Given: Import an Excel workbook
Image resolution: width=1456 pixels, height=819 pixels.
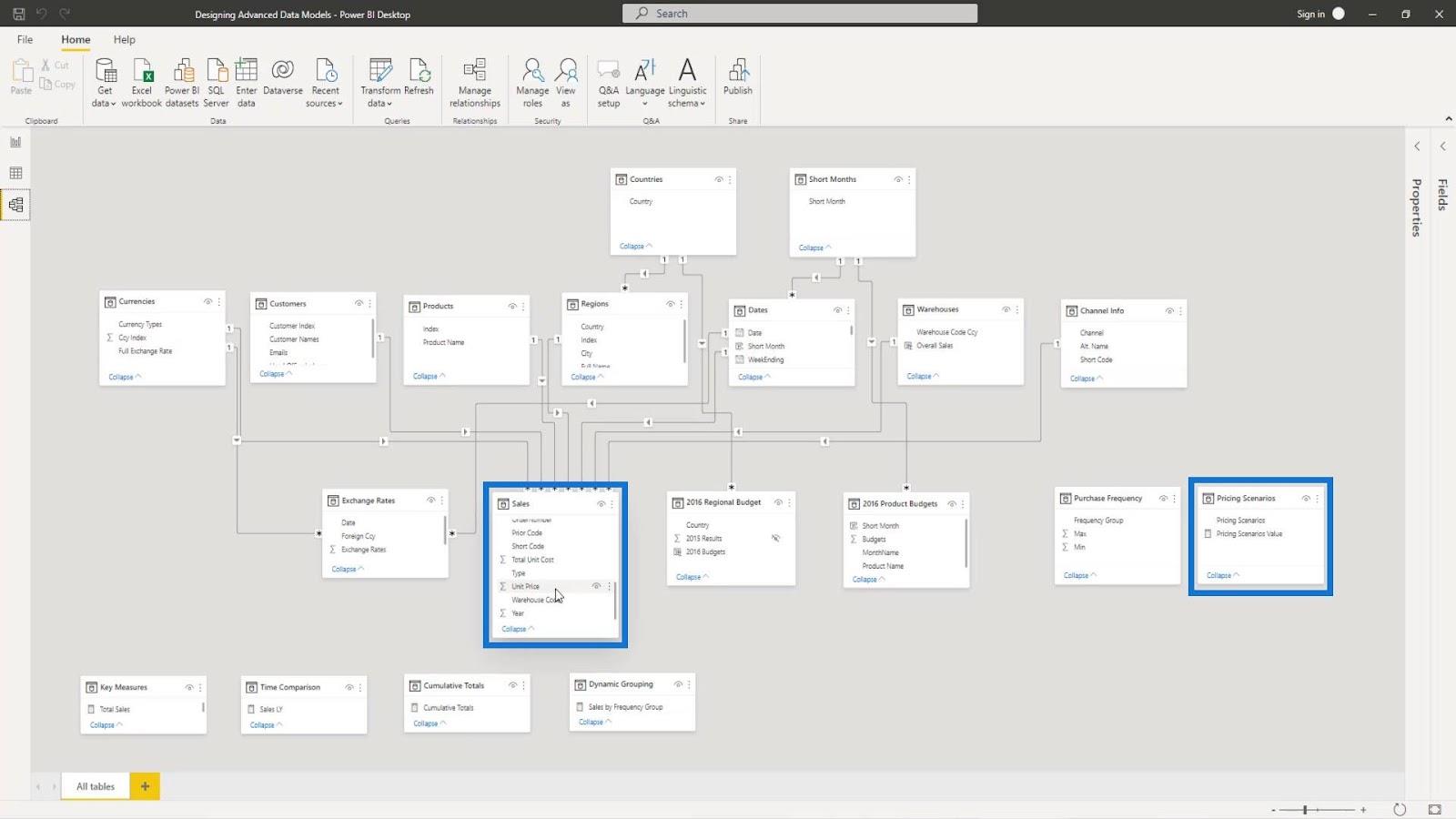Looking at the screenshot, I should click(142, 83).
